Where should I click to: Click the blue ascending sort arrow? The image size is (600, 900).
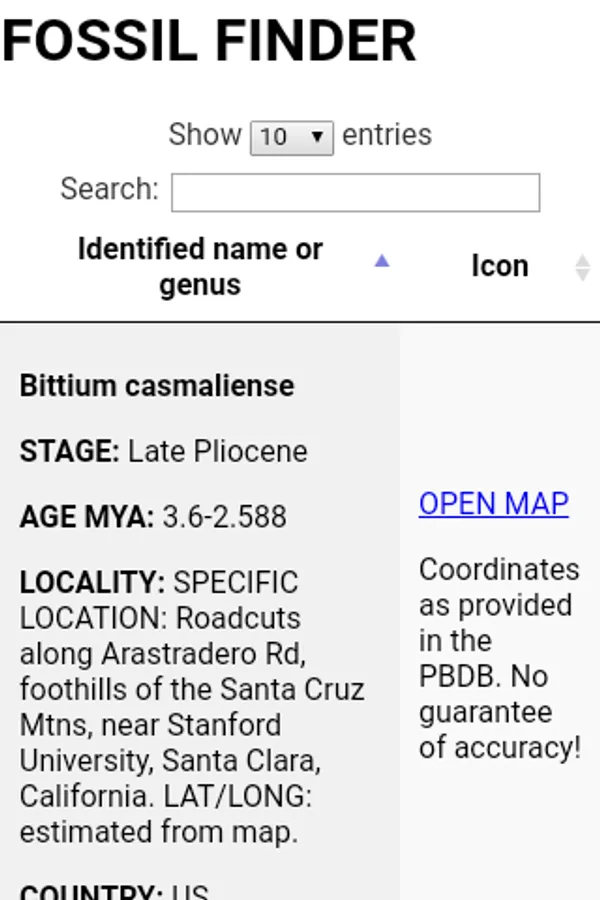point(381,262)
